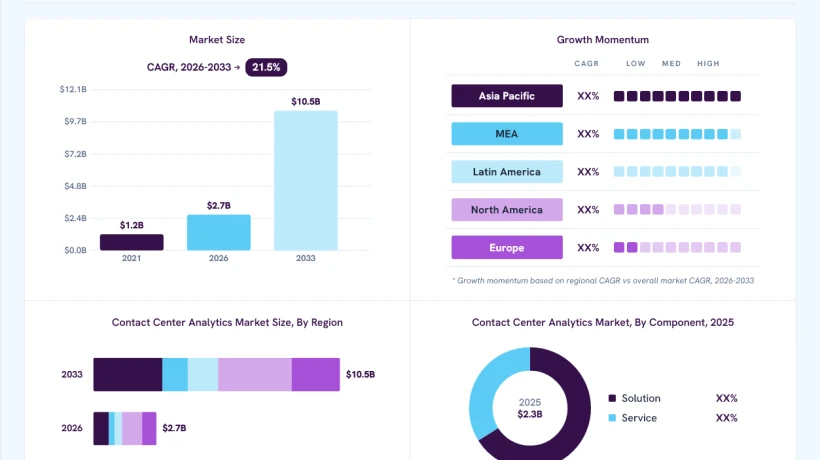Click the $10.5B label above 2033 bar
The image size is (820, 460).
click(306, 101)
